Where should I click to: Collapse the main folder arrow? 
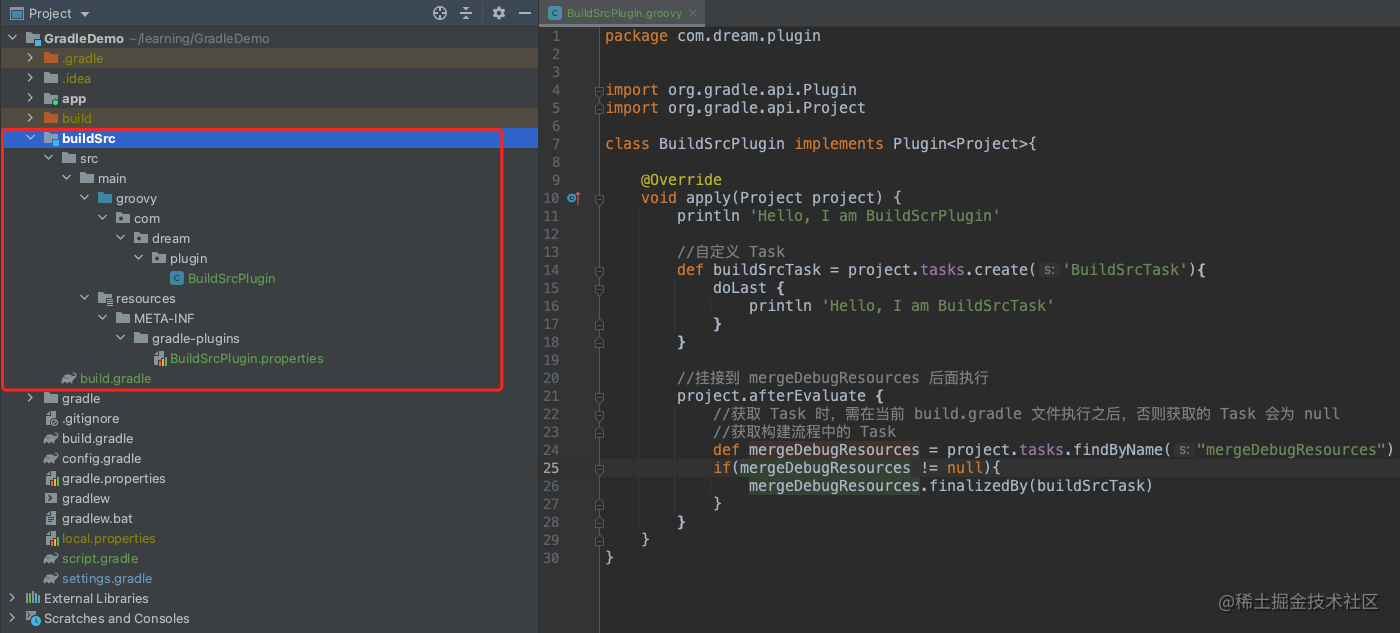pos(66,178)
